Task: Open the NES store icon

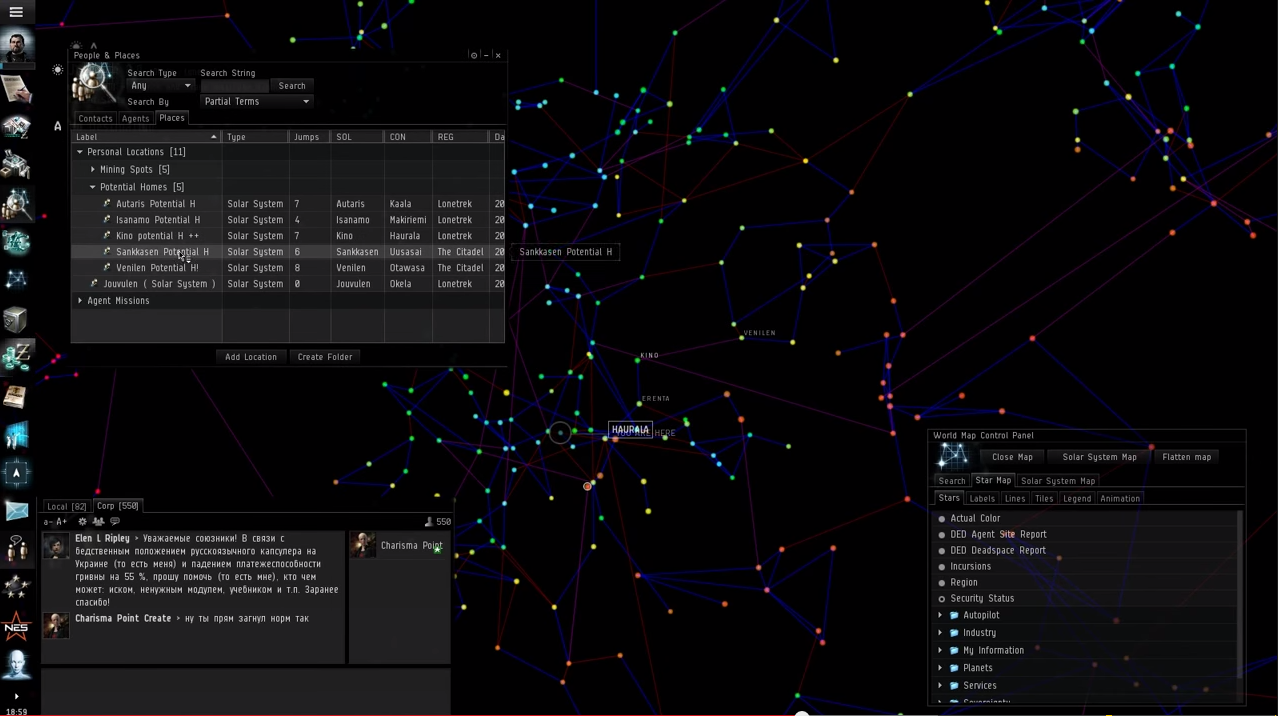Action: pos(16,627)
